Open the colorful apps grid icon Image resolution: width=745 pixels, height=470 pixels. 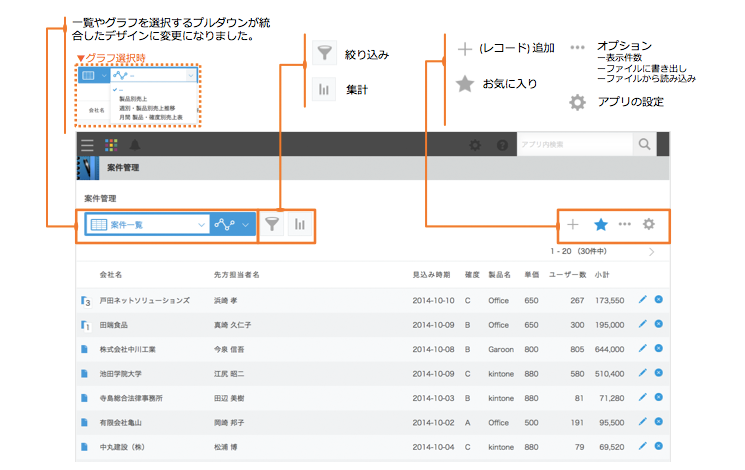(x=111, y=145)
